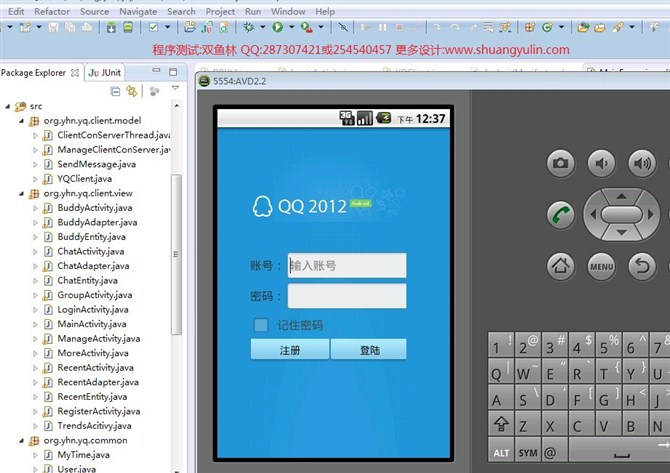Open the Window menu
This screenshot has height=473, width=670.
pyautogui.click(x=288, y=12)
